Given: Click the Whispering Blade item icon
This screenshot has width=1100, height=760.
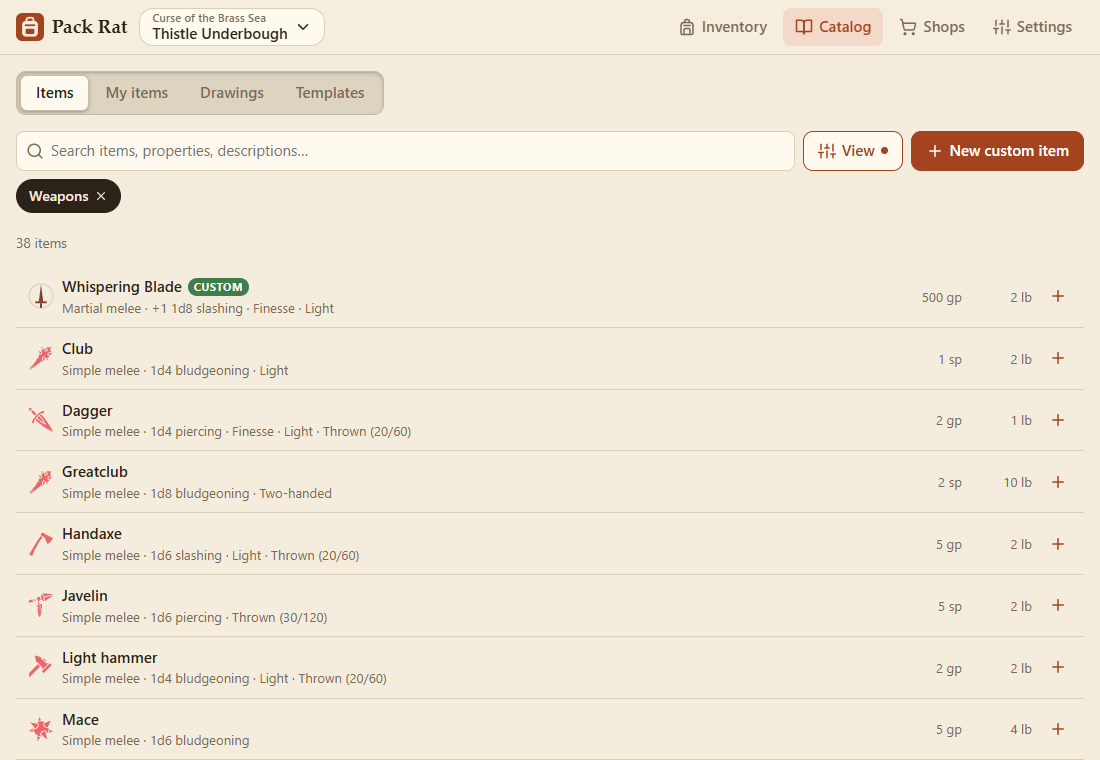Looking at the screenshot, I should click(x=41, y=296).
